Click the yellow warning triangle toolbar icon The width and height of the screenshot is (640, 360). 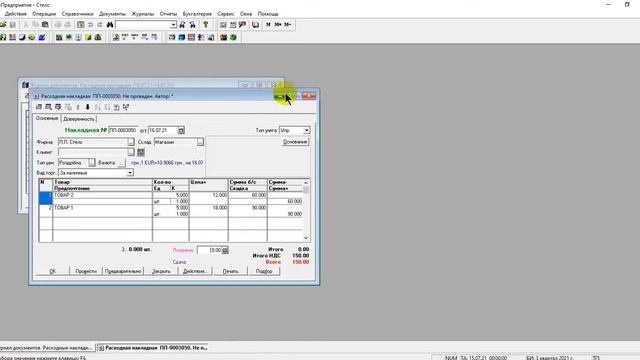(x=98, y=38)
